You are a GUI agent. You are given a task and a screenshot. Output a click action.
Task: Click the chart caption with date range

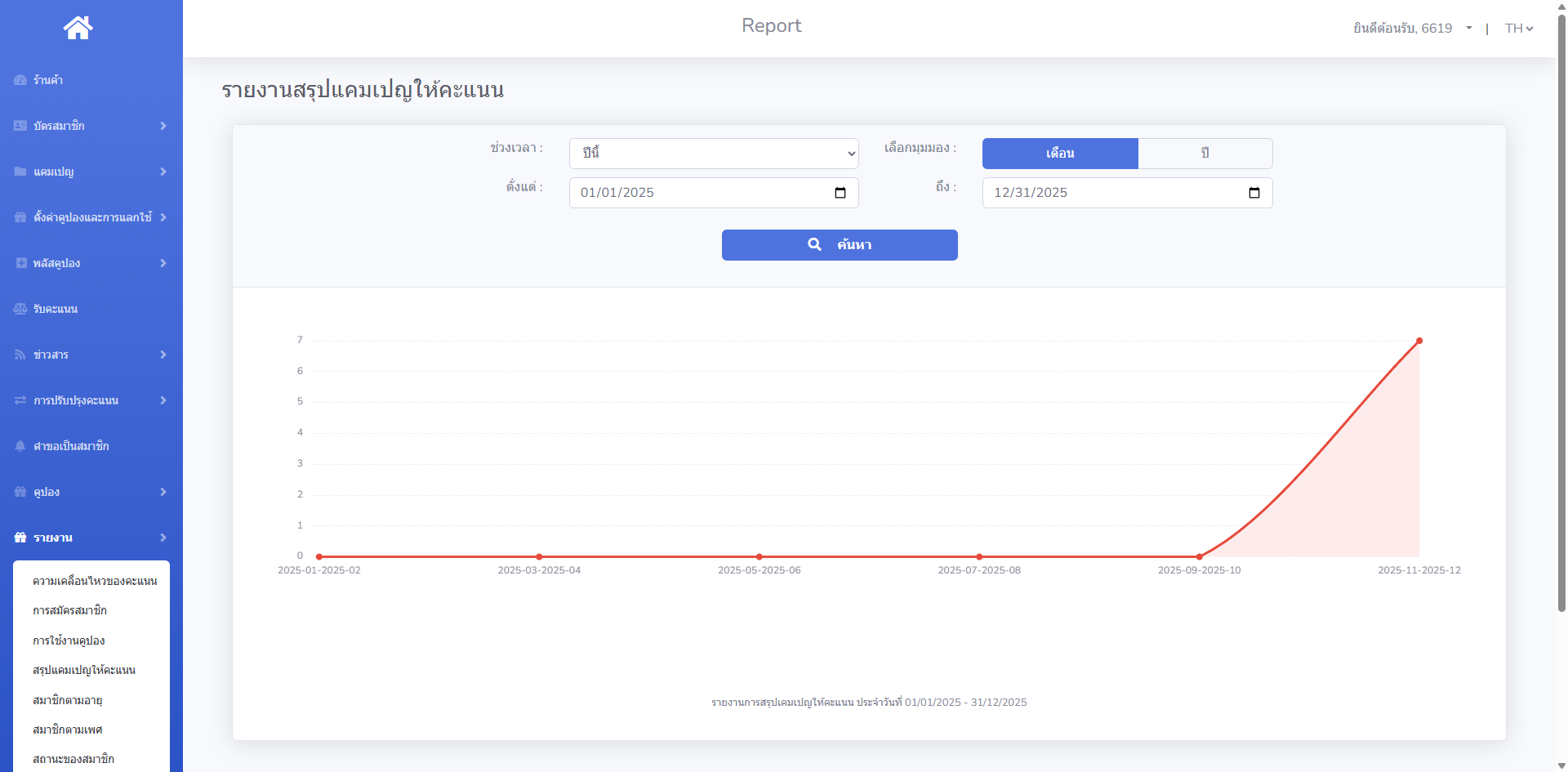pyautogui.click(x=869, y=703)
